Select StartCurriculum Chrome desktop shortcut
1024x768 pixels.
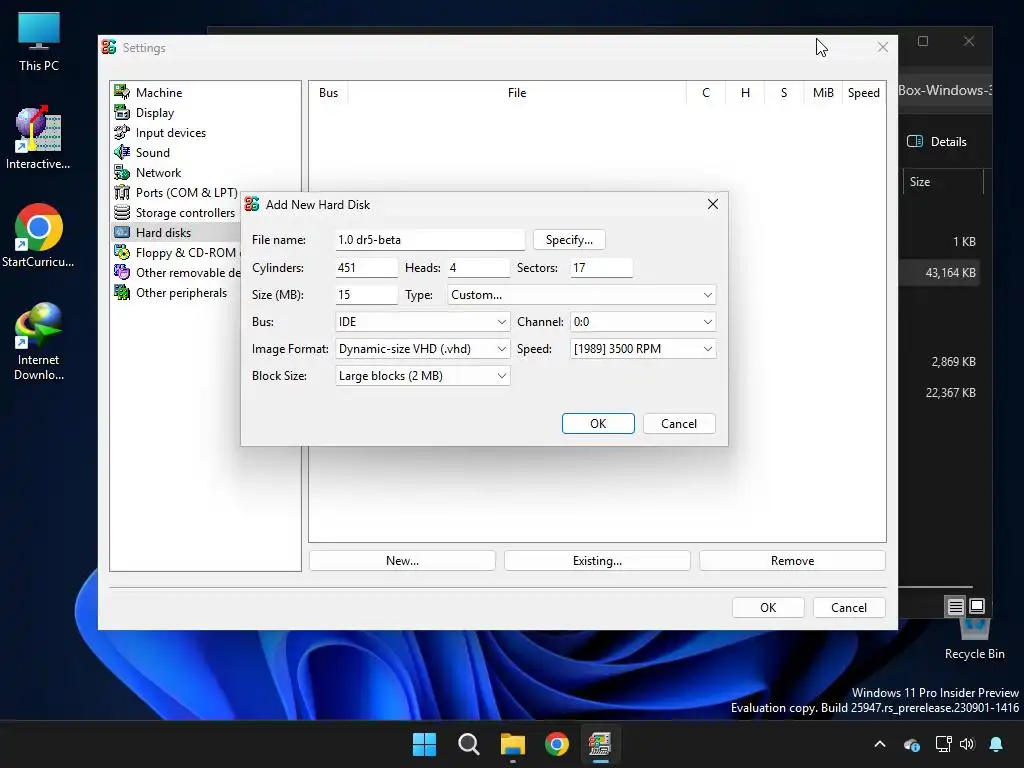tap(39, 236)
